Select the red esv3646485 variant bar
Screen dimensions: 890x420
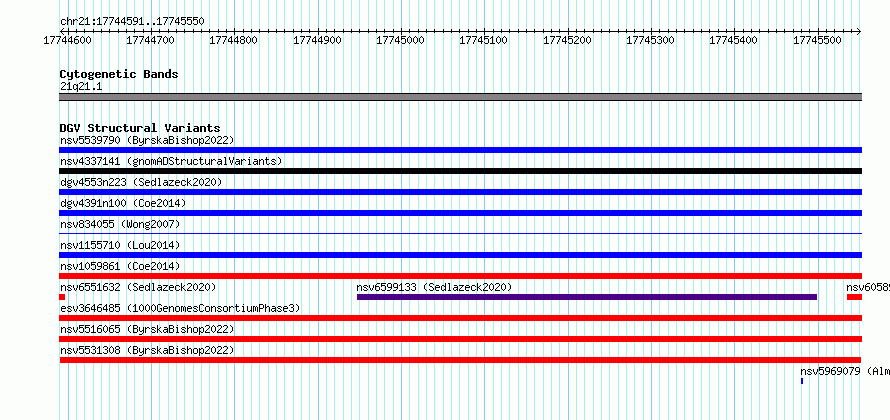click(x=460, y=318)
